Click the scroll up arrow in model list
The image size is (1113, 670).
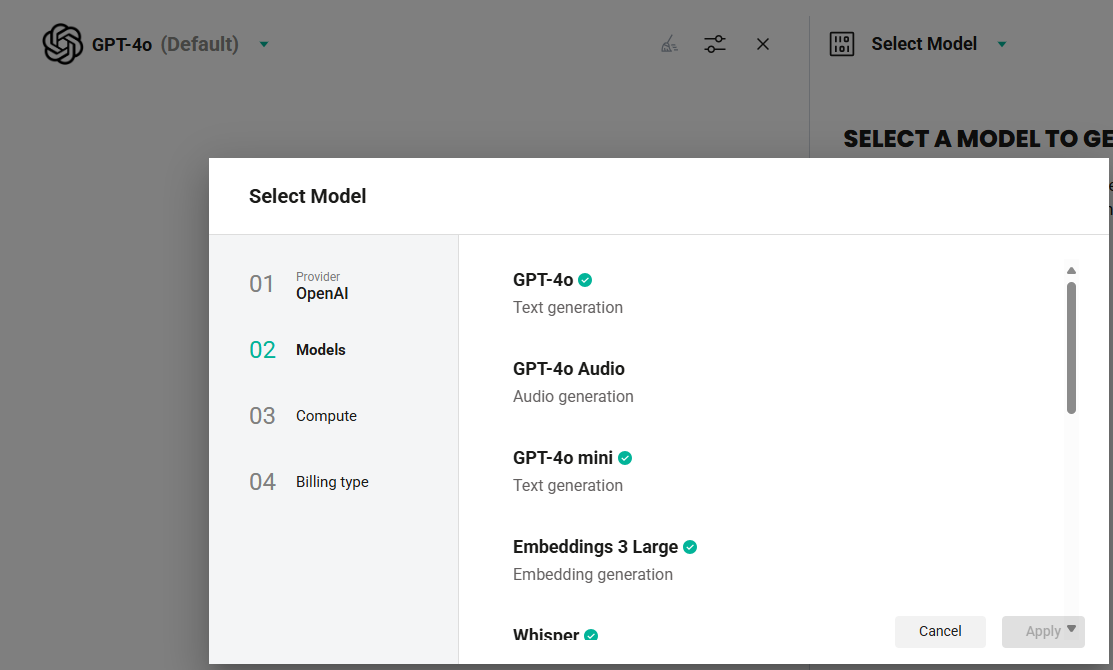click(x=1071, y=270)
